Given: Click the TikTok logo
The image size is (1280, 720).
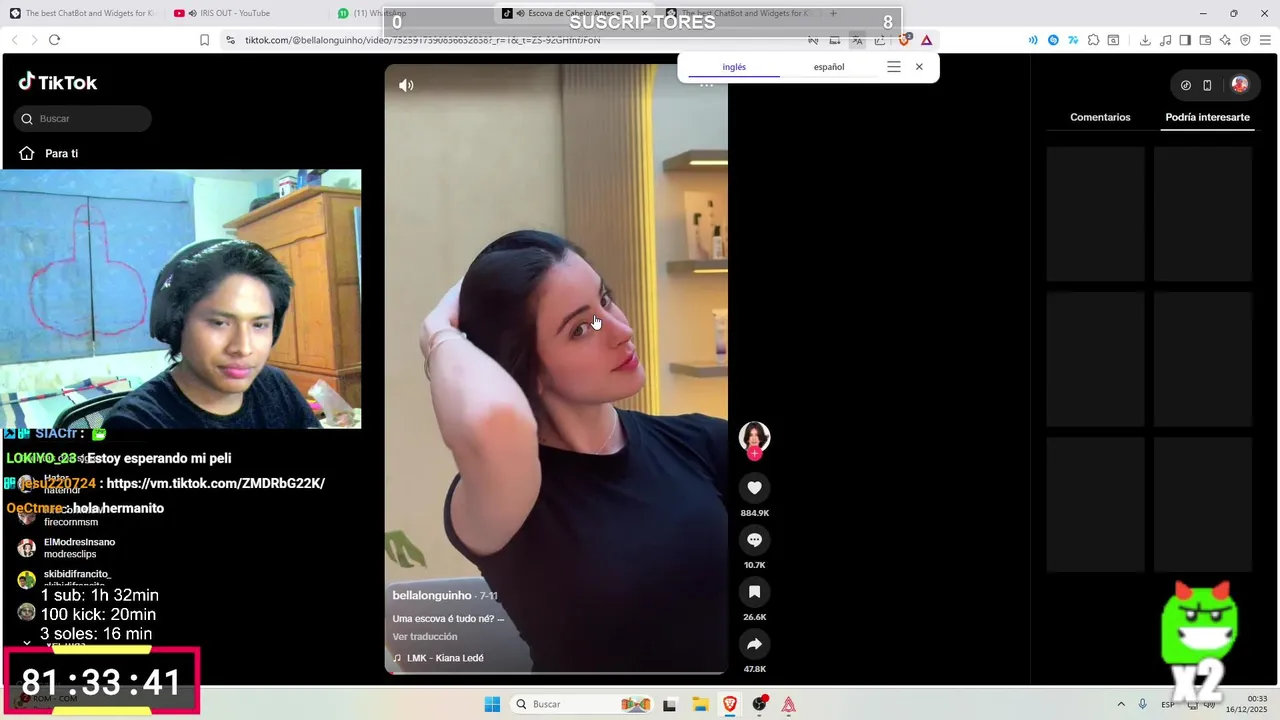Looking at the screenshot, I should click(58, 82).
